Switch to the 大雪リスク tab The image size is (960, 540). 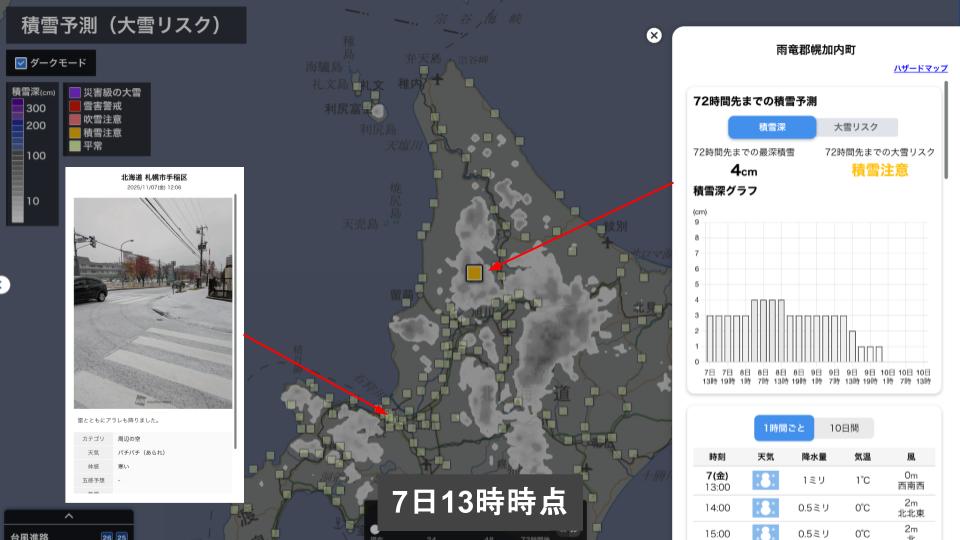coord(856,127)
